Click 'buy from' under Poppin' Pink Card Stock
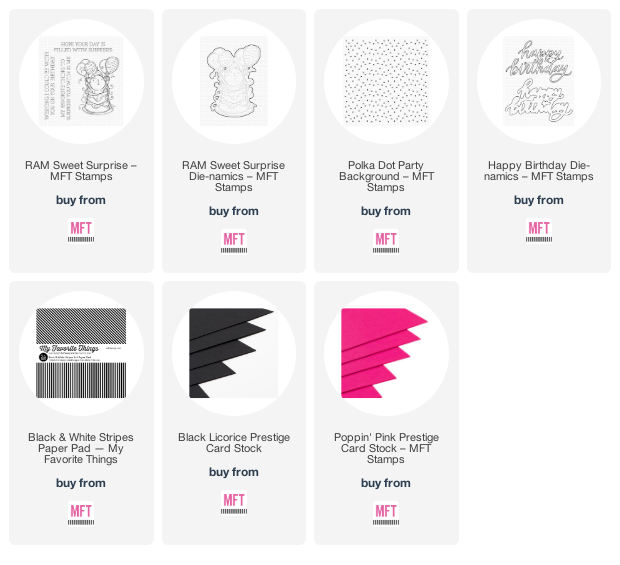This screenshot has height=565, width=620. [x=386, y=483]
